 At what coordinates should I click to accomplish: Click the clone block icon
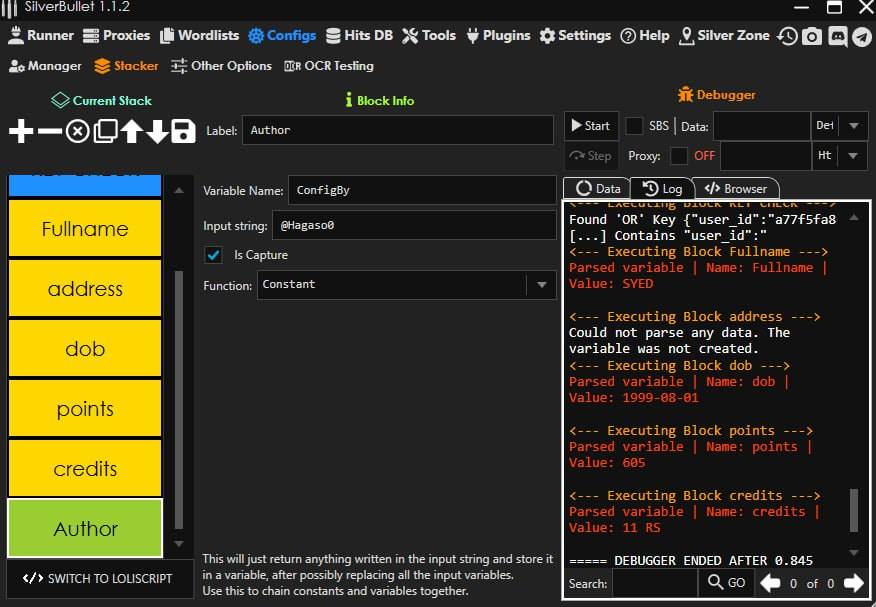pyautogui.click(x=104, y=131)
